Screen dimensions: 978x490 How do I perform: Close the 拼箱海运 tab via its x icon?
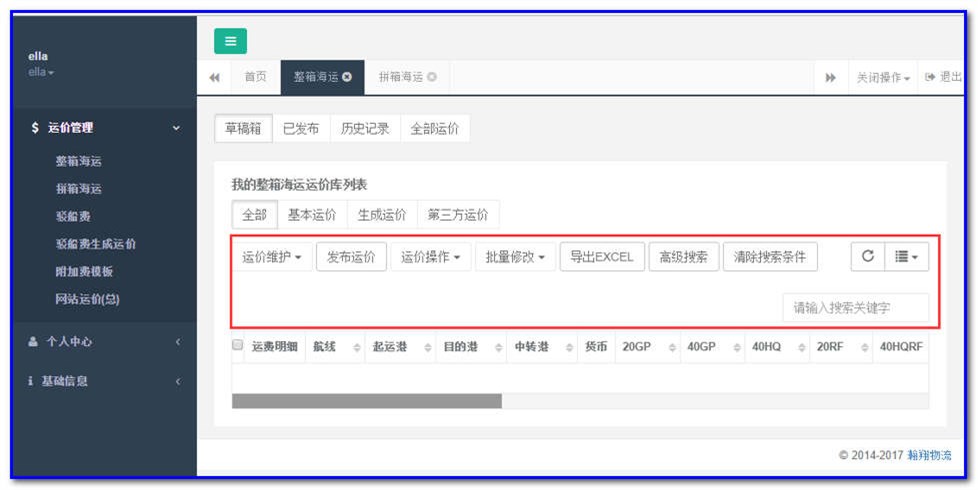(x=432, y=77)
